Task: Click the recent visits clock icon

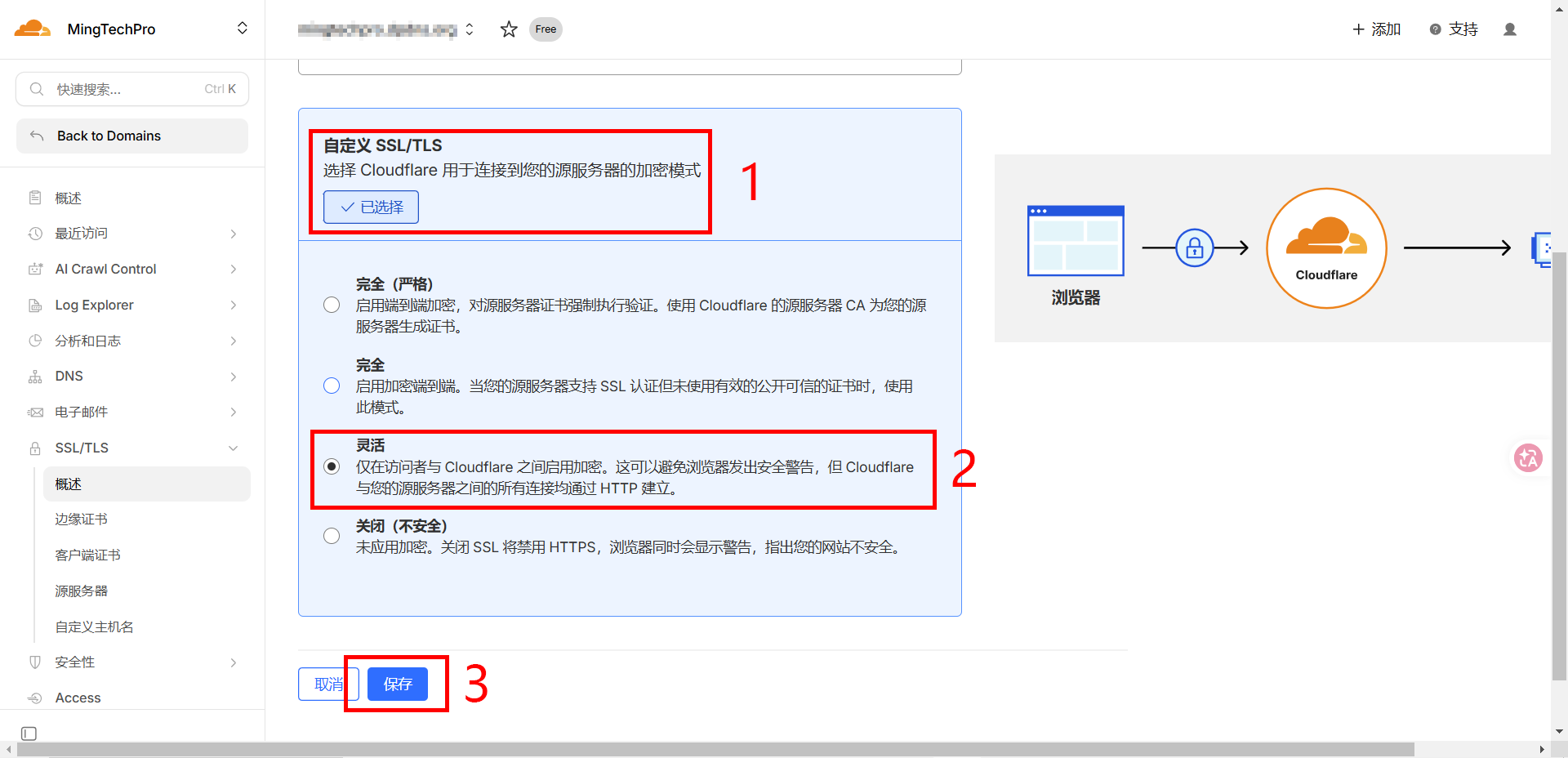Action: (x=35, y=234)
